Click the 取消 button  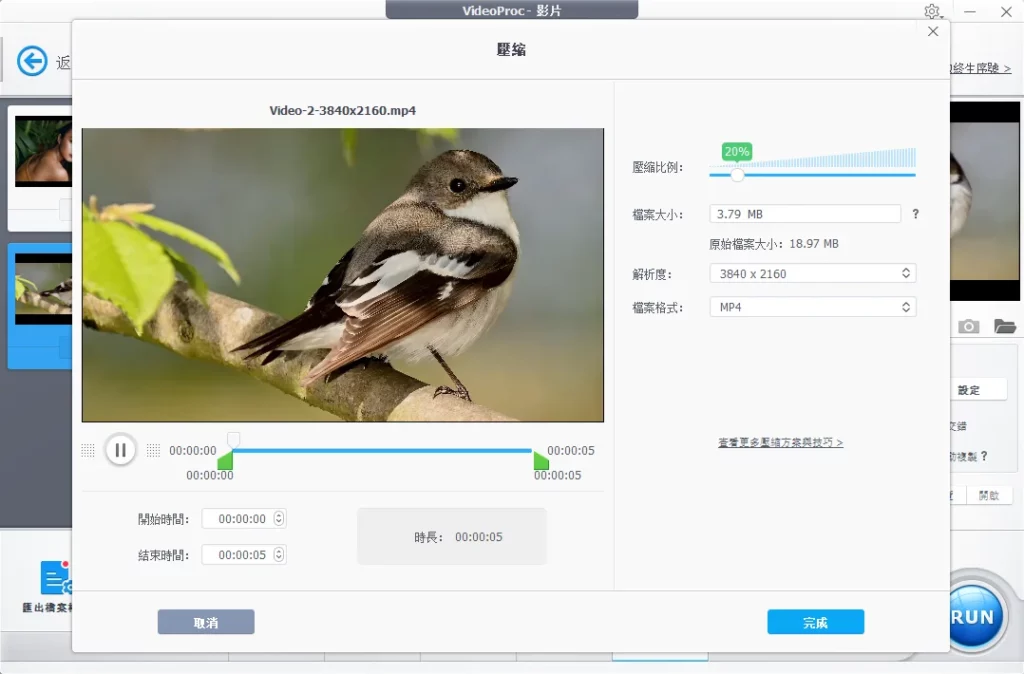(x=206, y=622)
